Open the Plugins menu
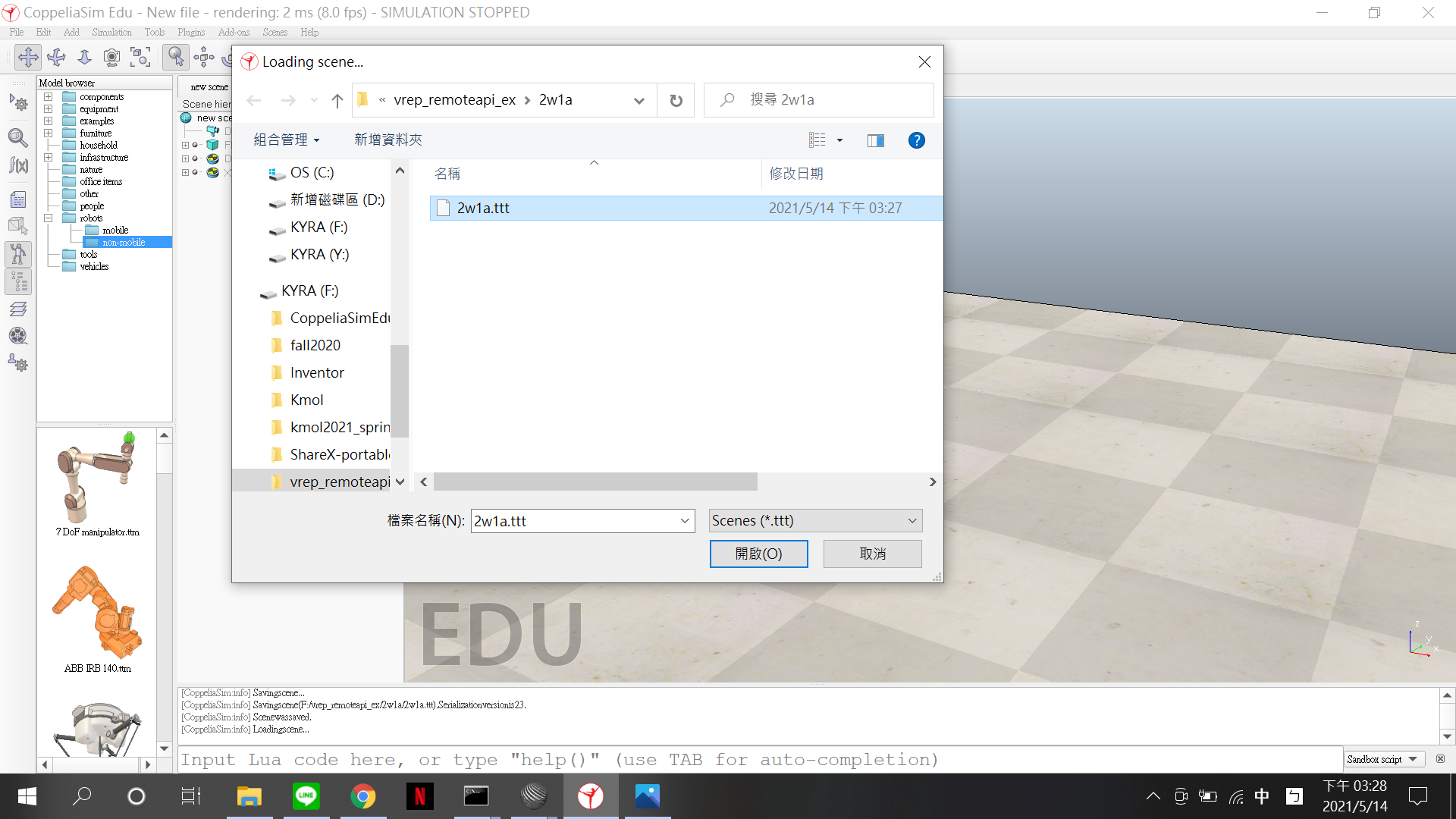1456x819 pixels. coord(191,33)
